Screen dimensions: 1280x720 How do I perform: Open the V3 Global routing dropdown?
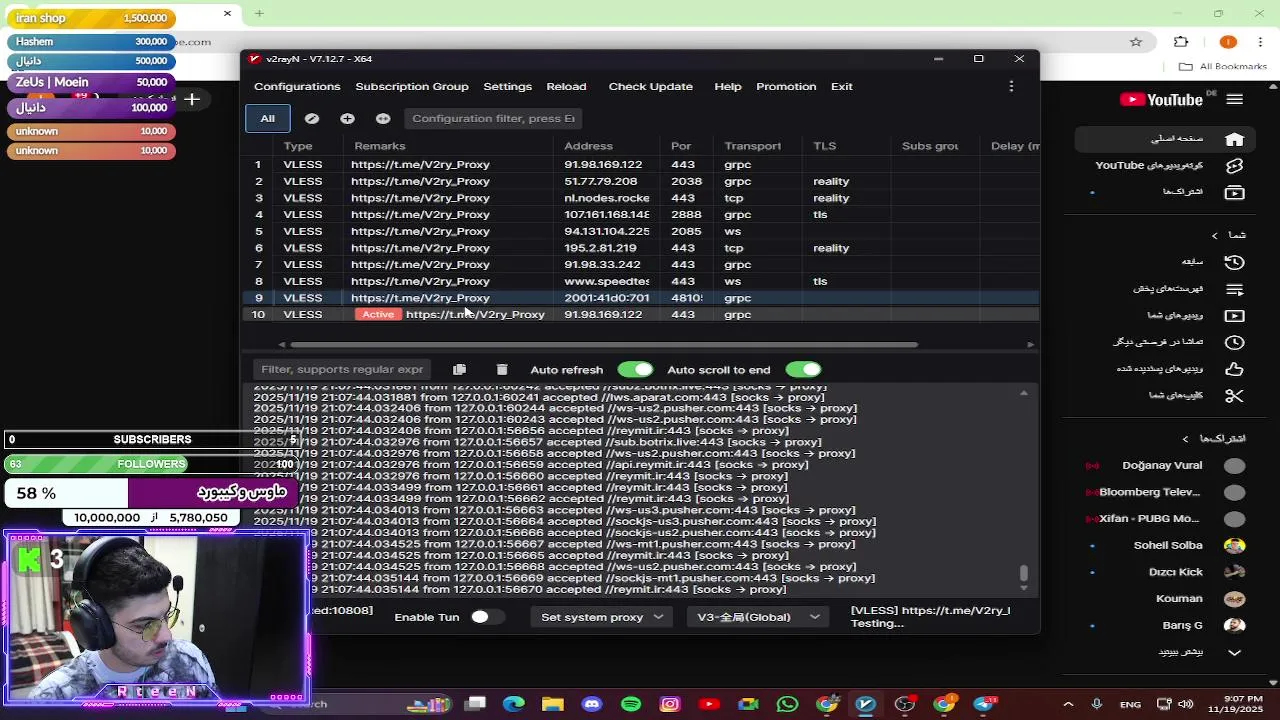point(757,617)
